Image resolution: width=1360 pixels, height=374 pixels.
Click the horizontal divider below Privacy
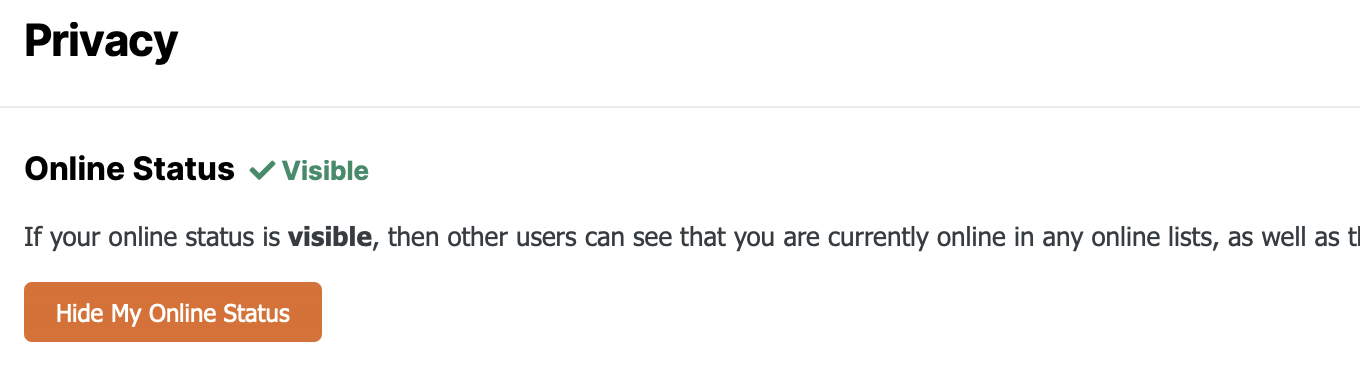pos(680,106)
